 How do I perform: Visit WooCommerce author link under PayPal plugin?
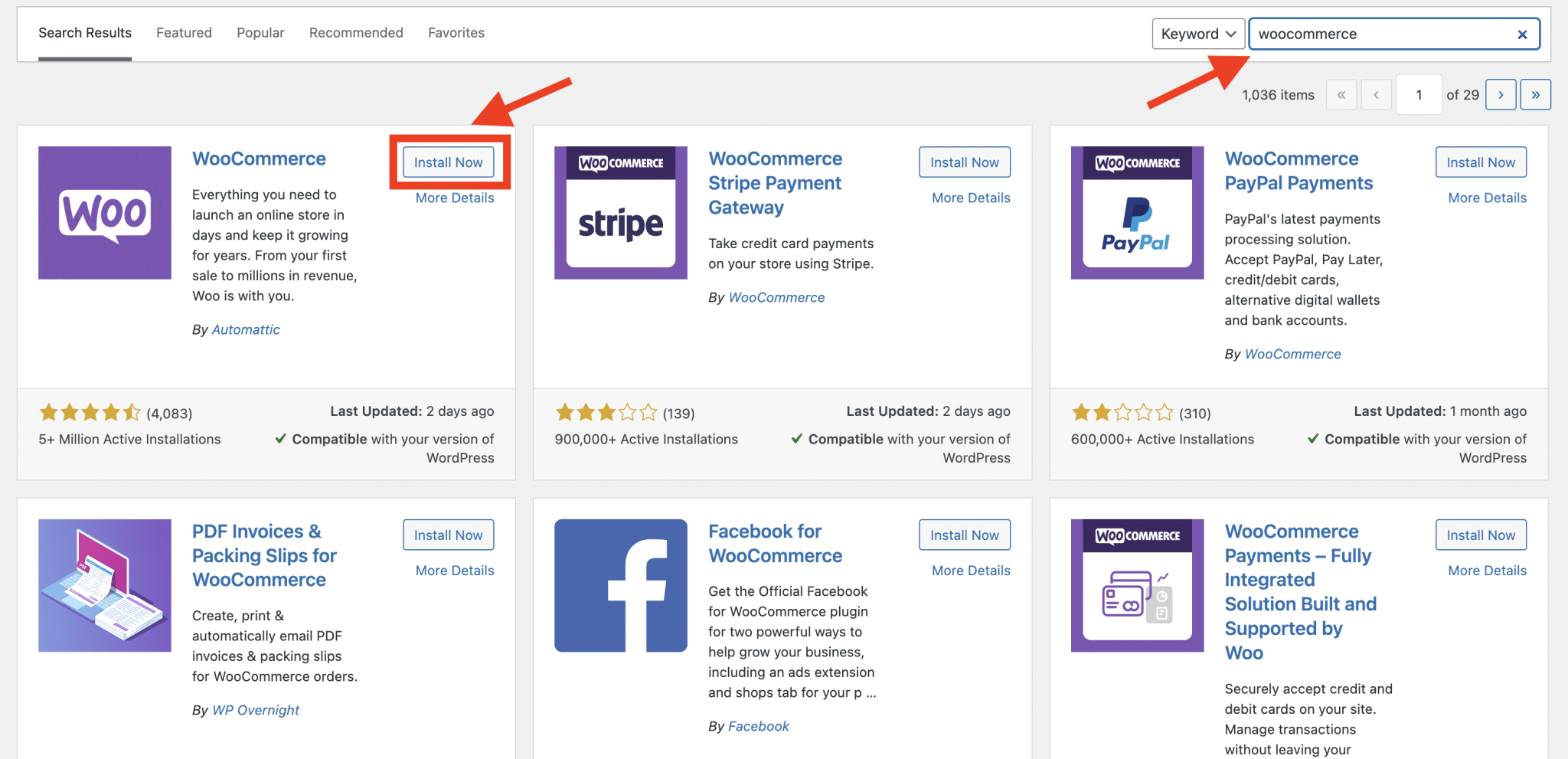(1292, 354)
